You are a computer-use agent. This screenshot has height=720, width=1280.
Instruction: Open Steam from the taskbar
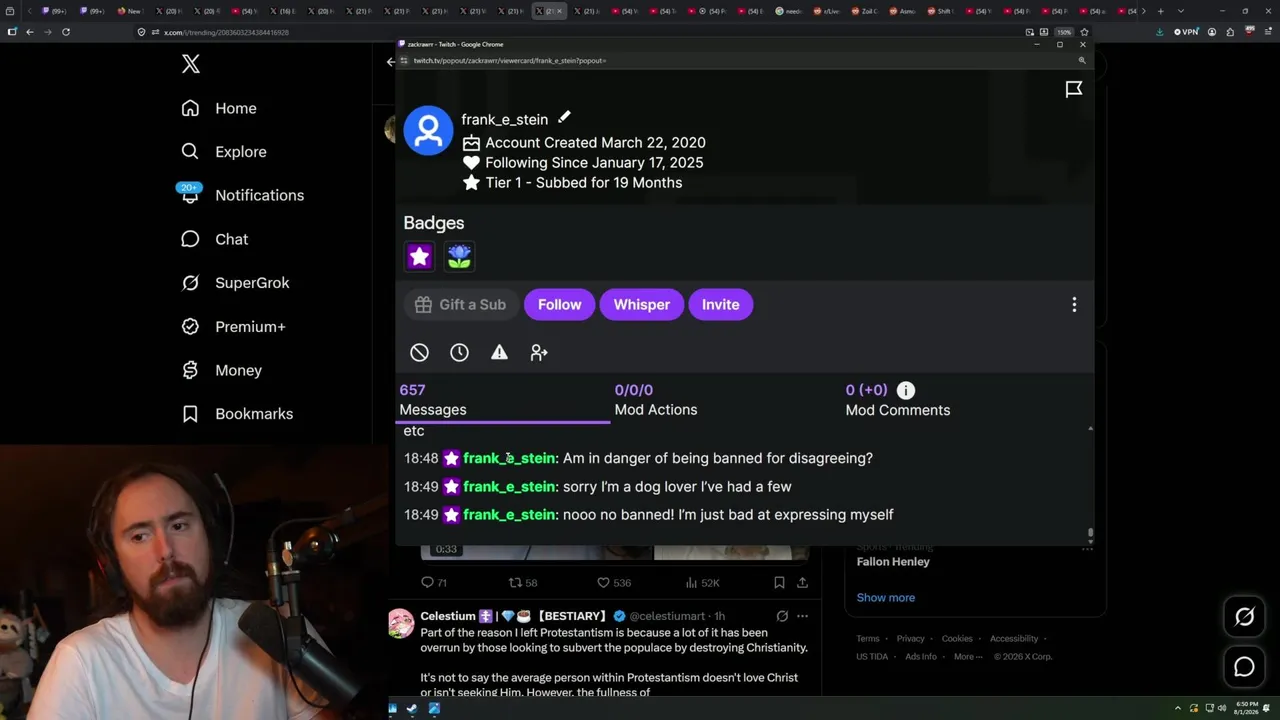coord(413,709)
